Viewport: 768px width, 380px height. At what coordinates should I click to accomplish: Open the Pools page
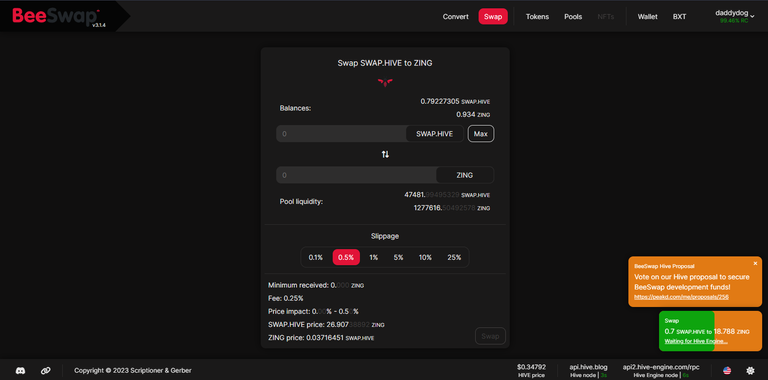pyautogui.click(x=573, y=17)
